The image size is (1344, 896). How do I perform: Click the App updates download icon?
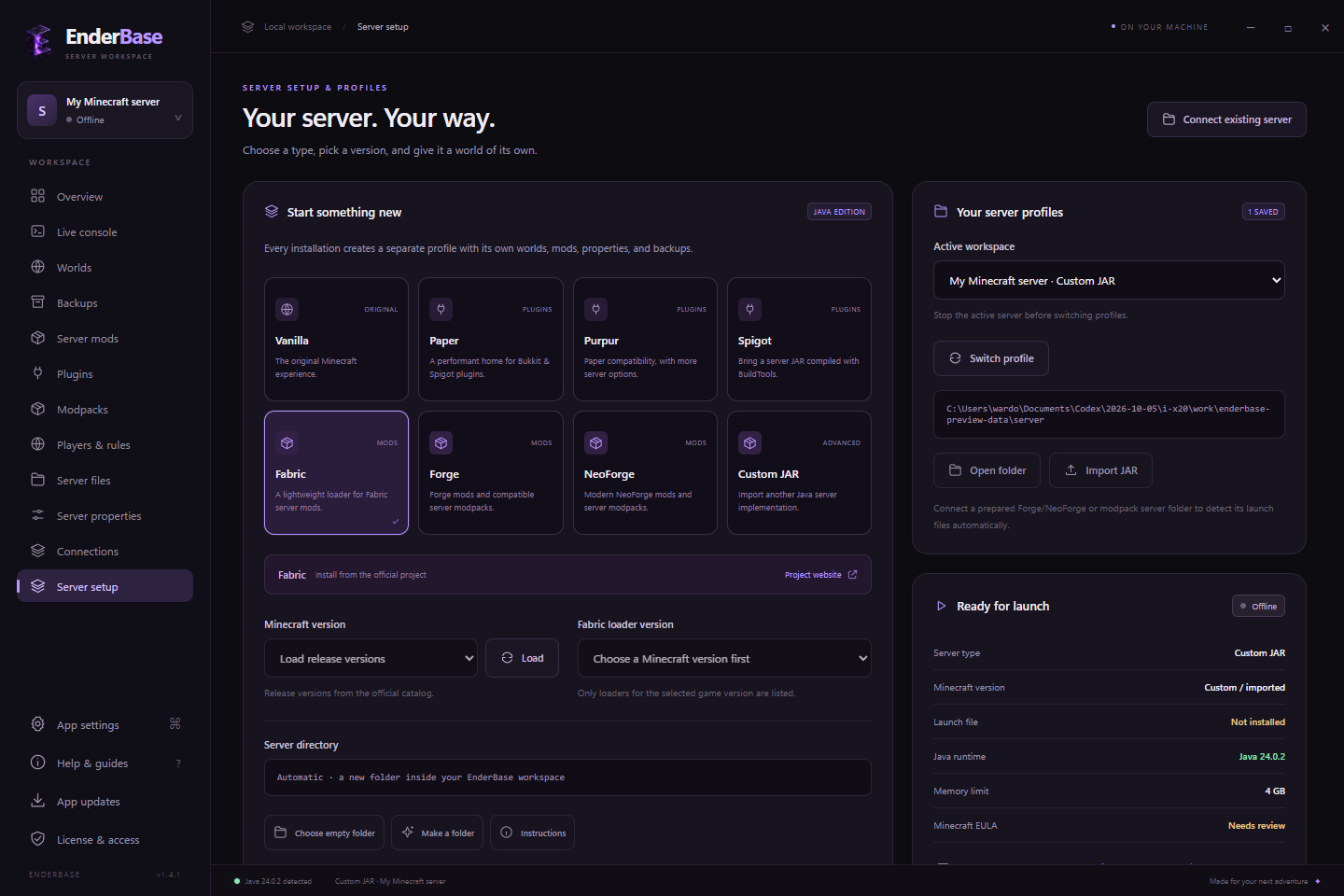coord(37,801)
